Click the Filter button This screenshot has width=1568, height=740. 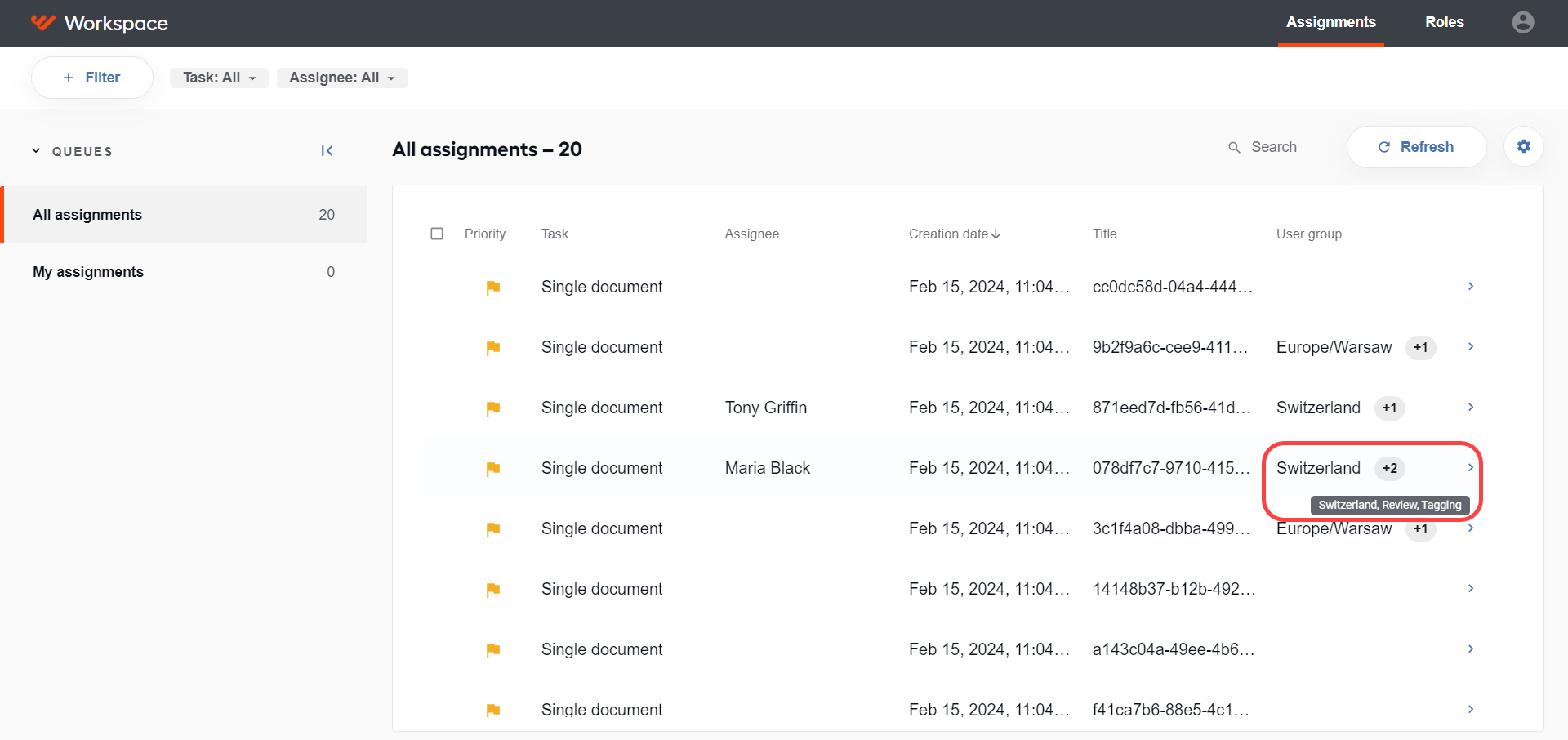click(x=92, y=78)
